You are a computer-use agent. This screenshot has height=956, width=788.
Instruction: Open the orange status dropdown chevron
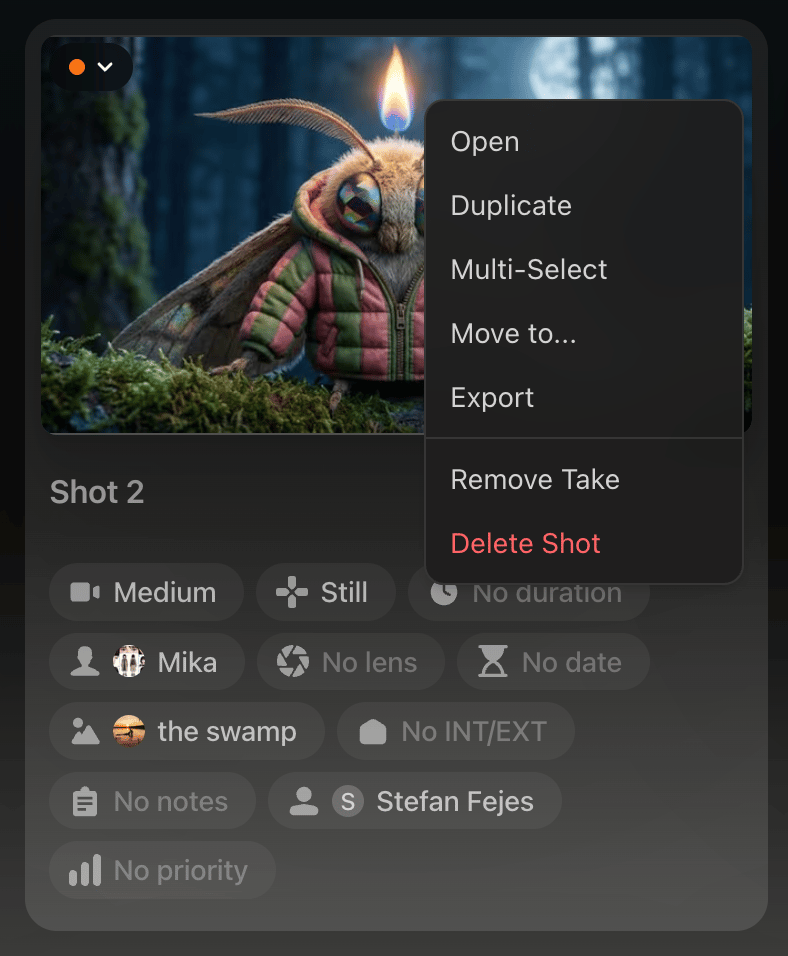105,67
